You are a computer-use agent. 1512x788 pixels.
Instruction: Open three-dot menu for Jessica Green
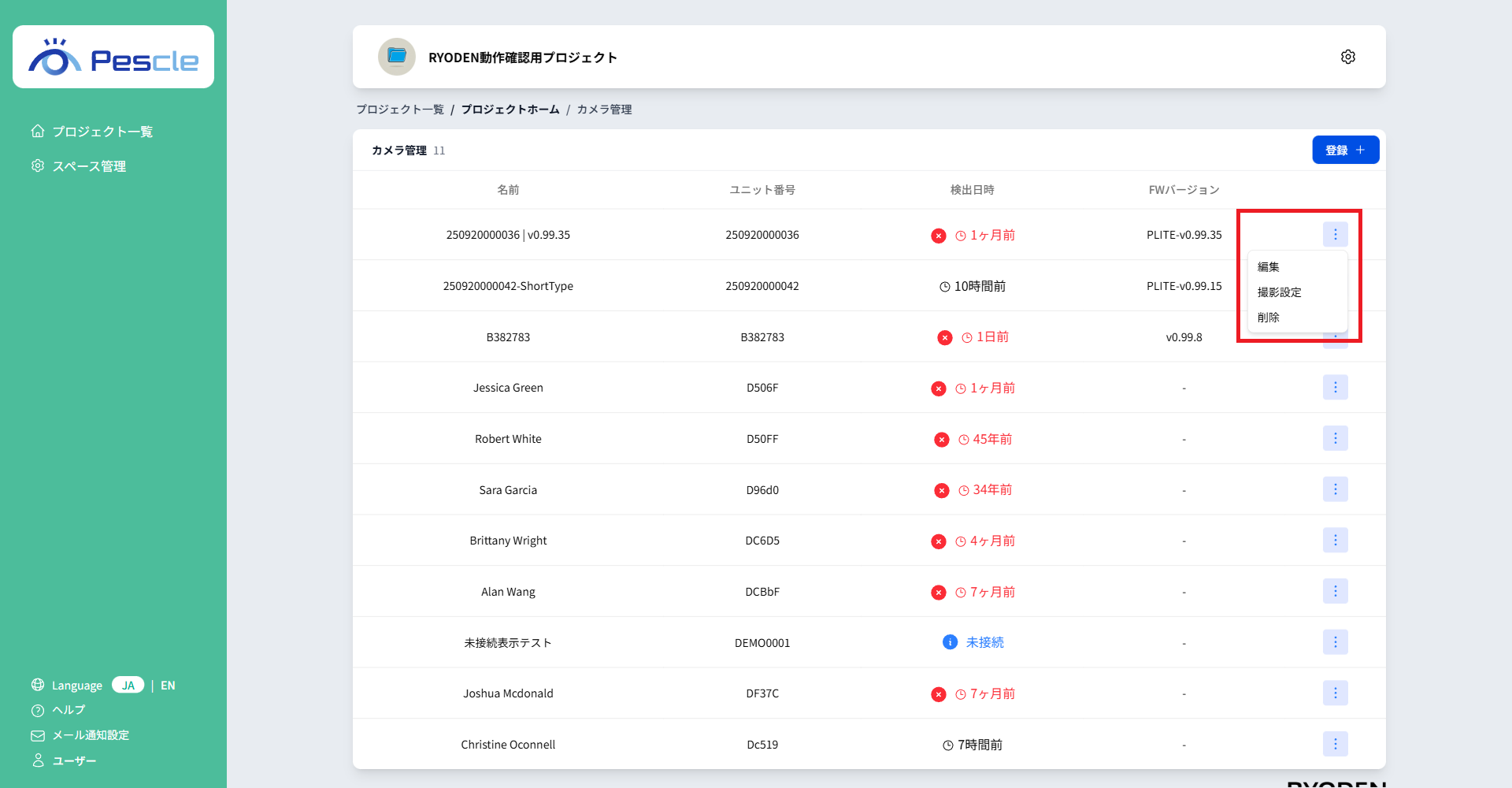(x=1335, y=388)
